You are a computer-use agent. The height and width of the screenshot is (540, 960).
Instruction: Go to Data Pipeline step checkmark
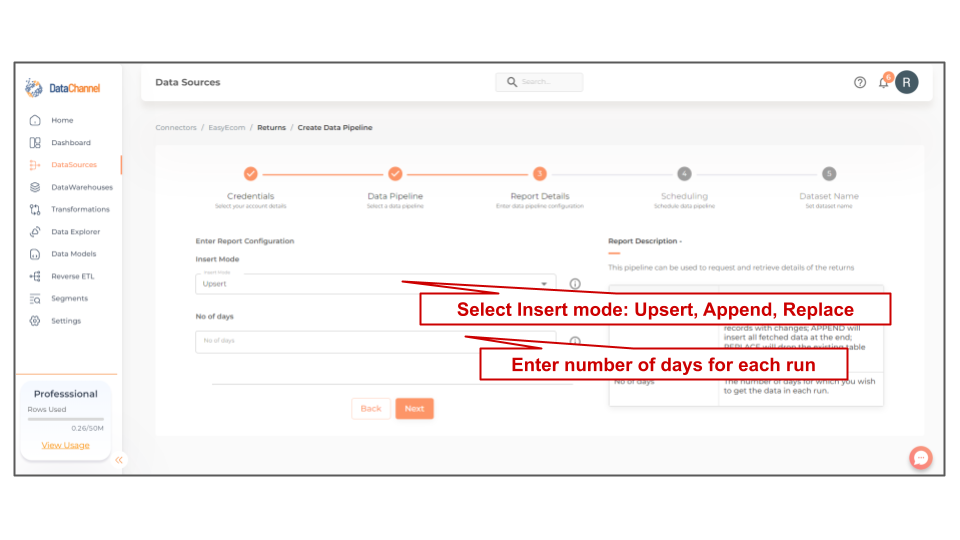396,174
